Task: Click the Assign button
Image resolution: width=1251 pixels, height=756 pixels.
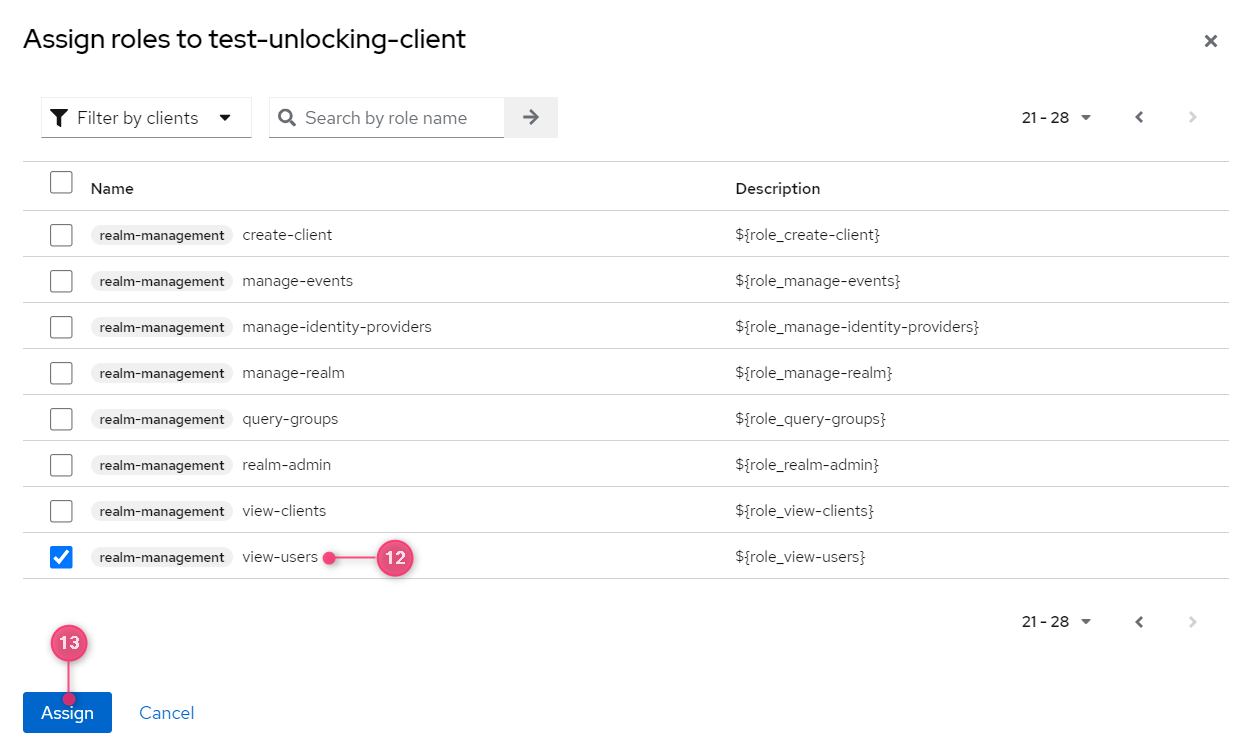Action: [67, 713]
